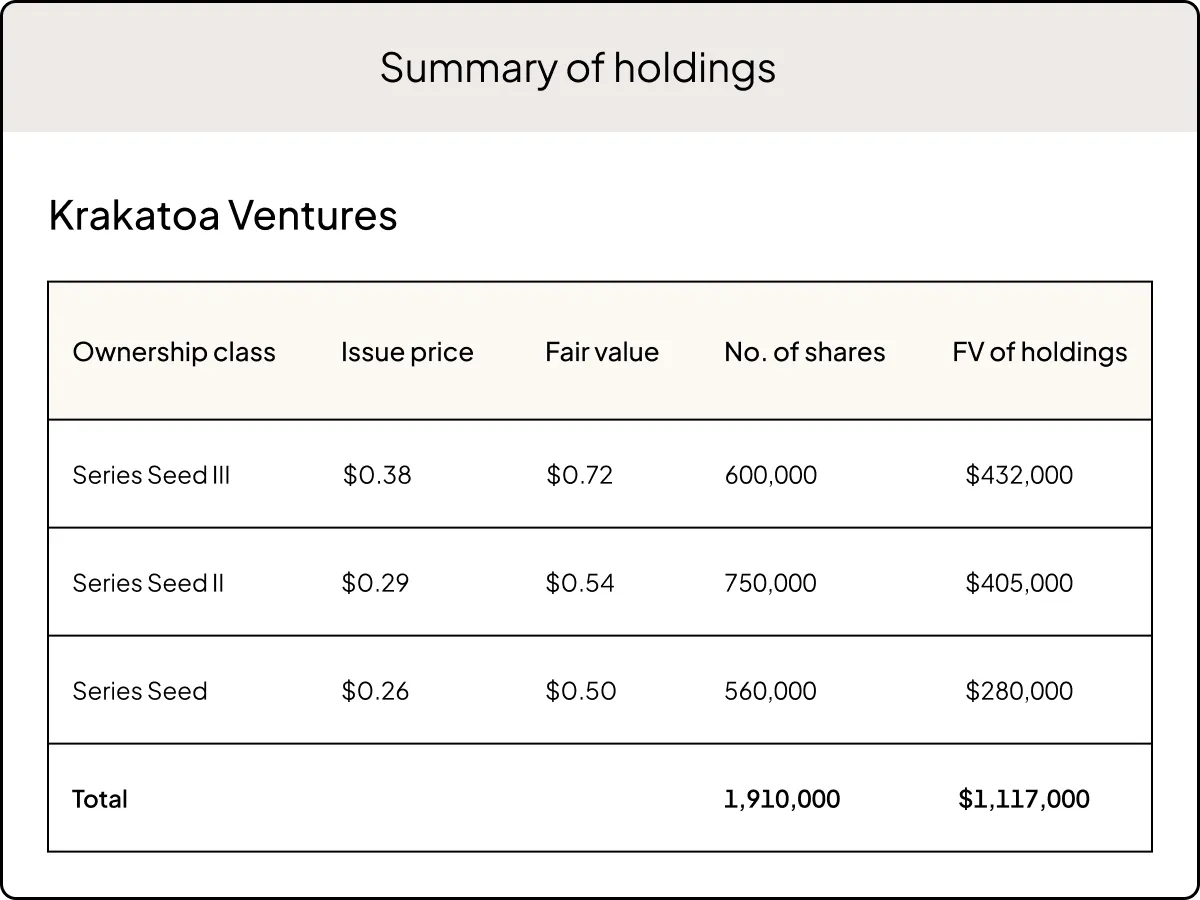Select the Krakatoa Ventures heading
Image resolution: width=1200 pixels, height=900 pixels.
pos(223,215)
